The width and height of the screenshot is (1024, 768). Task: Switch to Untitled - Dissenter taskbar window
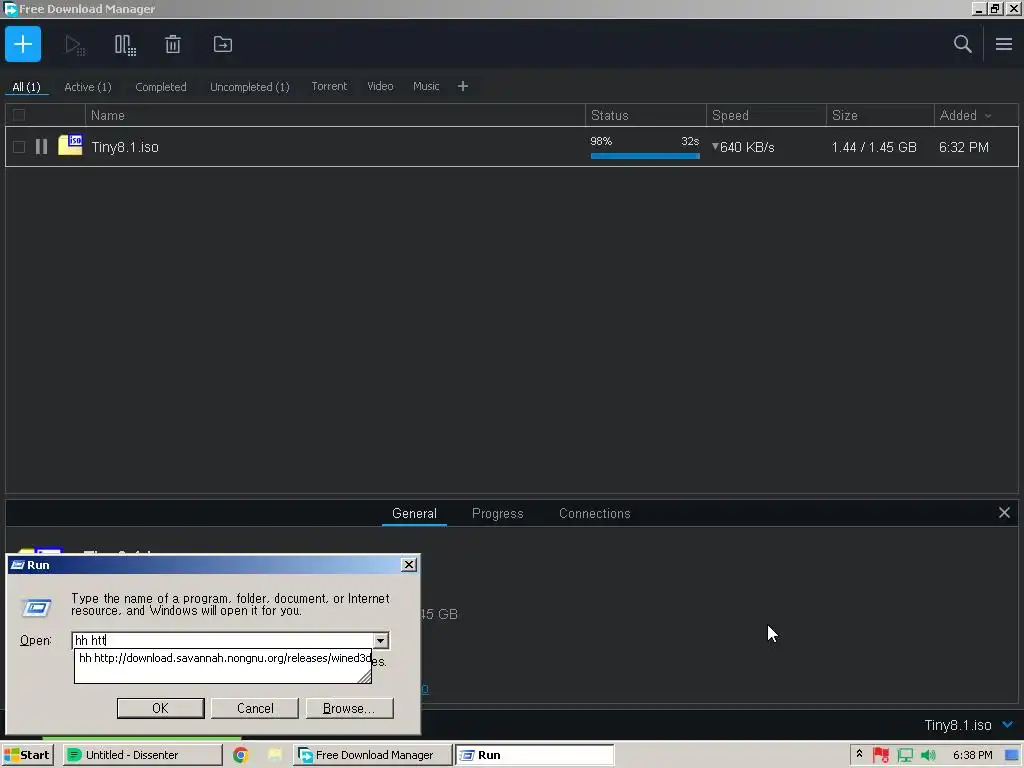[142, 755]
